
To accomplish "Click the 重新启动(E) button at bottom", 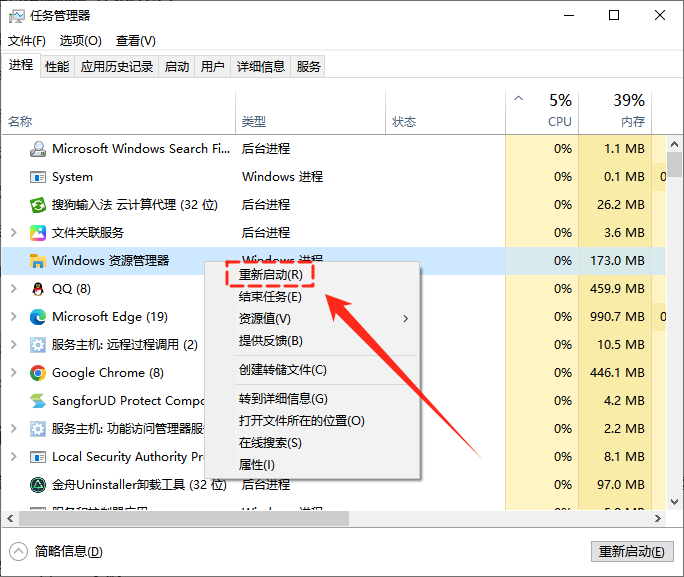I will pos(632,552).
